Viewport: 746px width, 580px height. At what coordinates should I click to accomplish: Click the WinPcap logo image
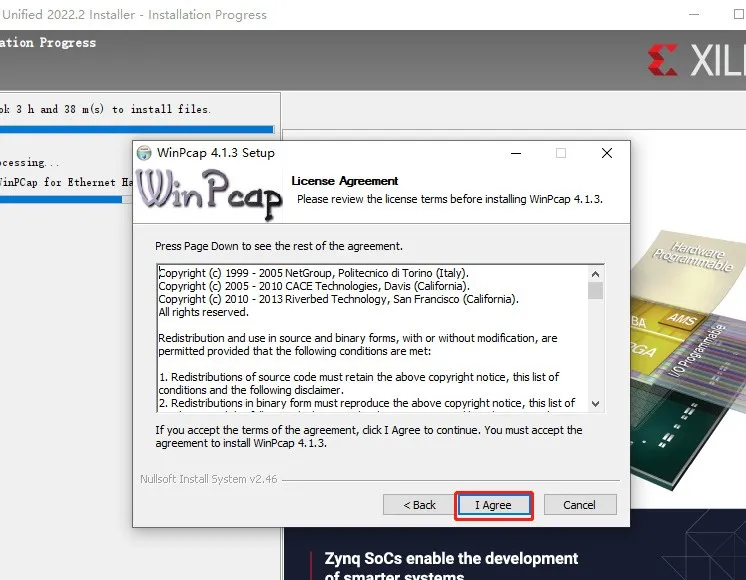[x=208, y=195]
